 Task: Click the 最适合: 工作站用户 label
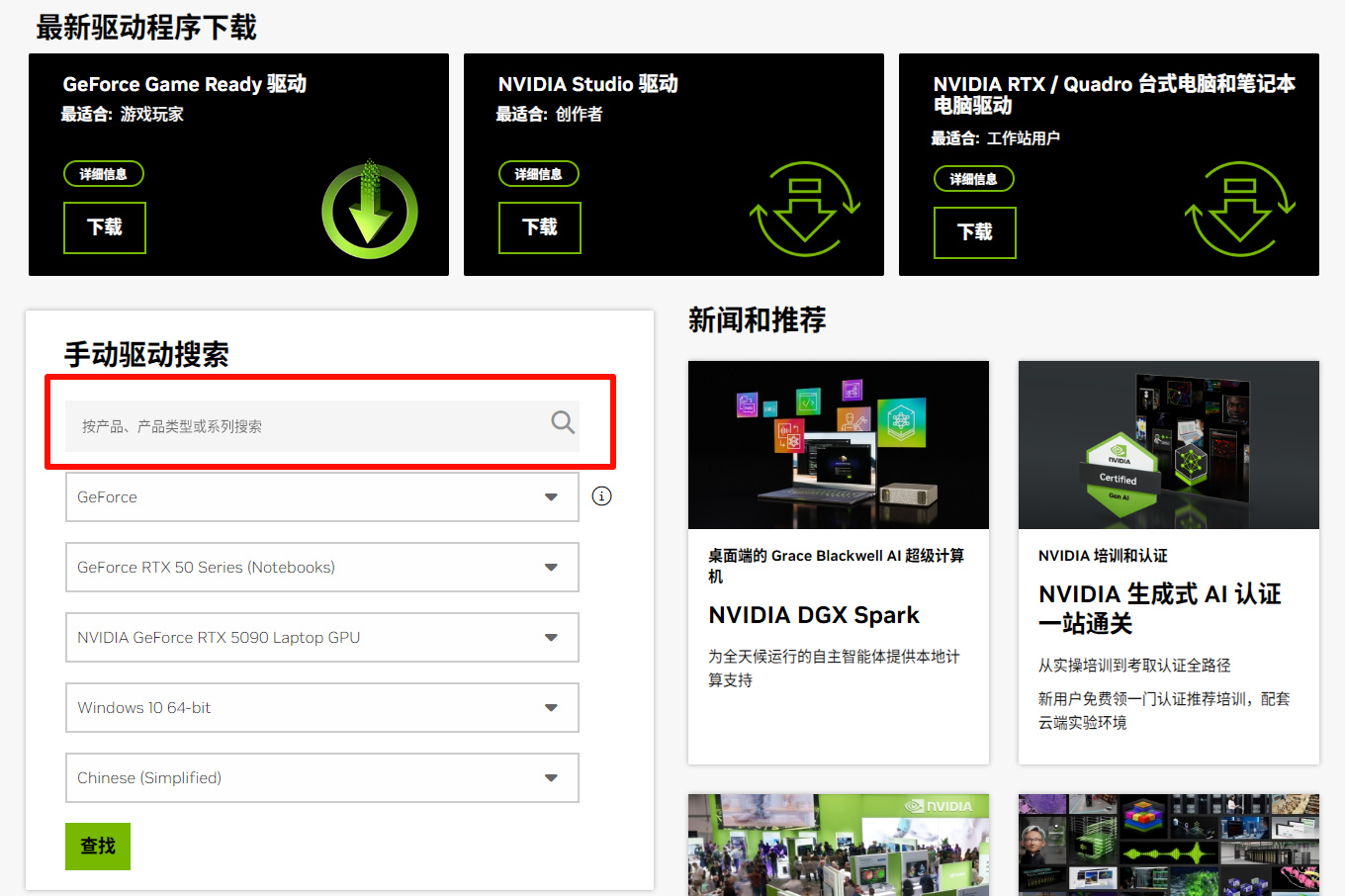tap(996, 138)
